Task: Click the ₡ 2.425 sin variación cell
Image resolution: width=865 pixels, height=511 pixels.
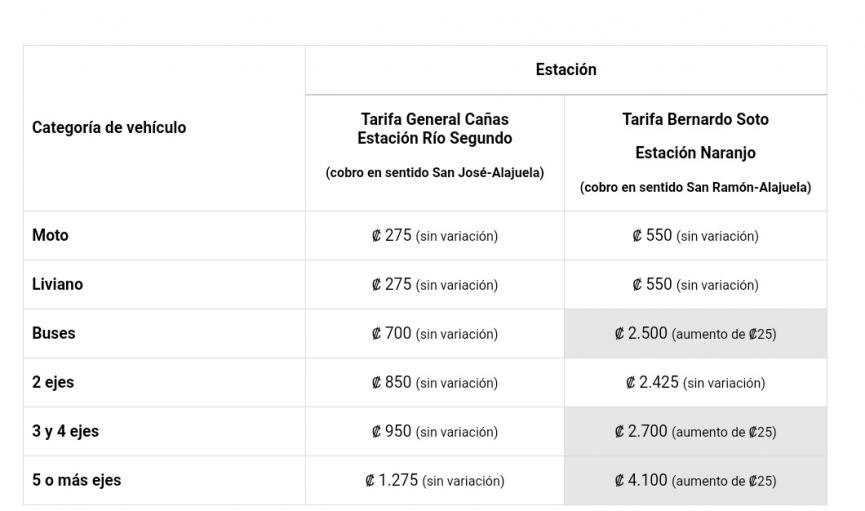Action: coord(695,383)
